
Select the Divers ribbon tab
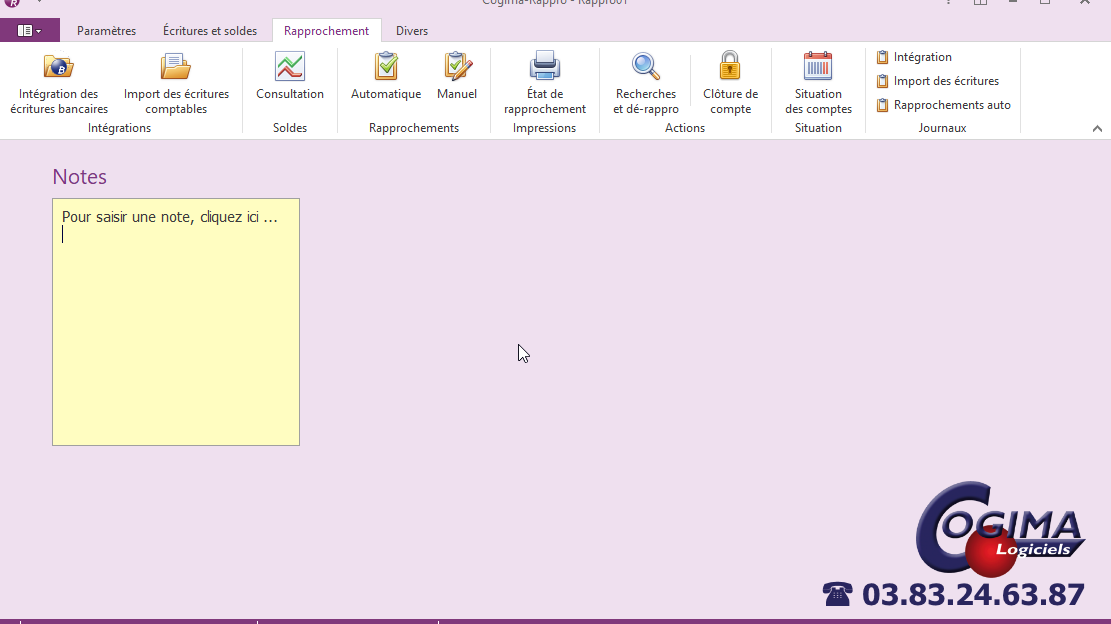(412, 31)
